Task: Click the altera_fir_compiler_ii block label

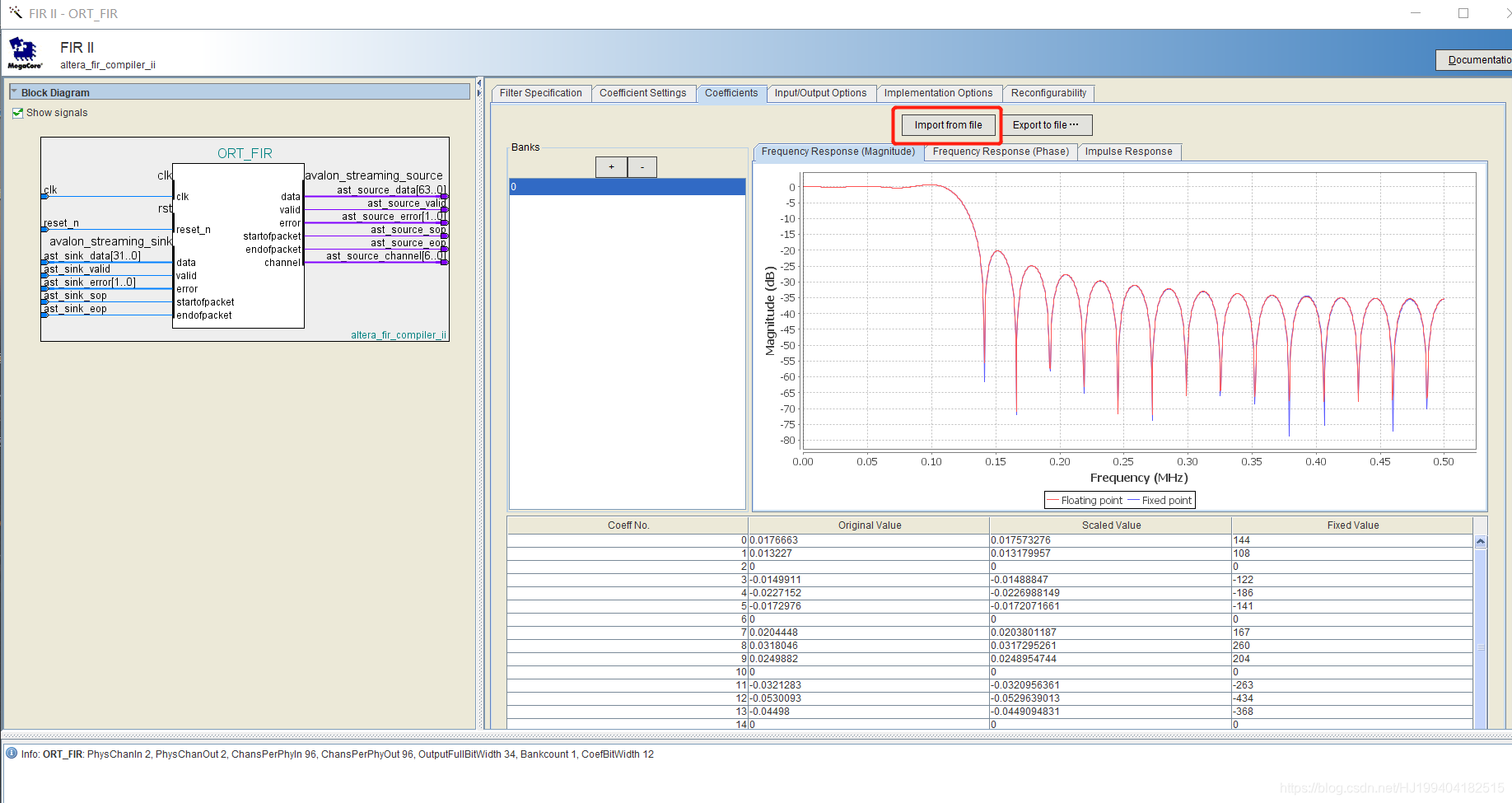Action: (399, 335)
